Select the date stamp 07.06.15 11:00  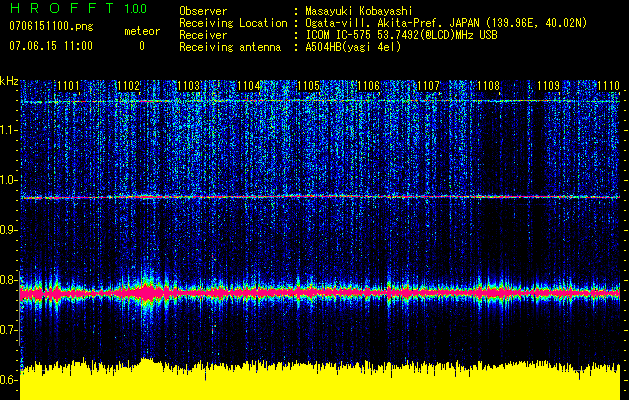(50, 46)
